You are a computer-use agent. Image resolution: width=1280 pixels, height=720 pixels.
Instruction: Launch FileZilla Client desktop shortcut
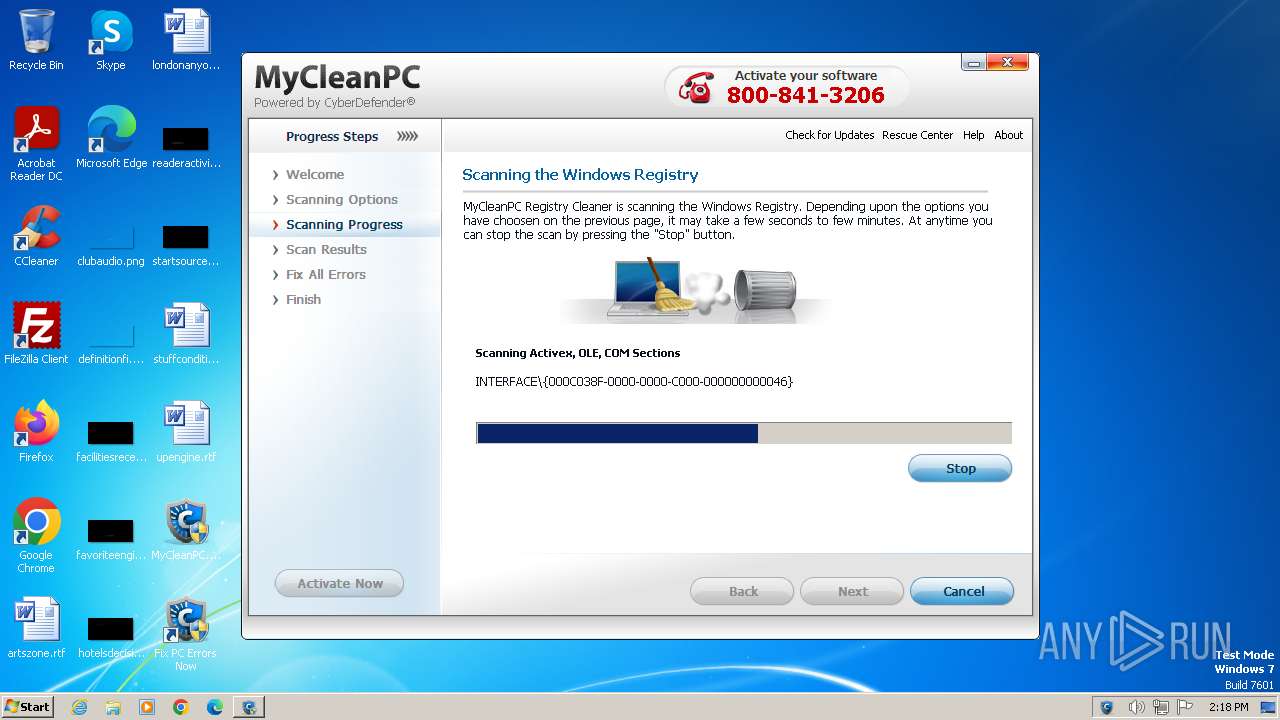click(36, 334)
